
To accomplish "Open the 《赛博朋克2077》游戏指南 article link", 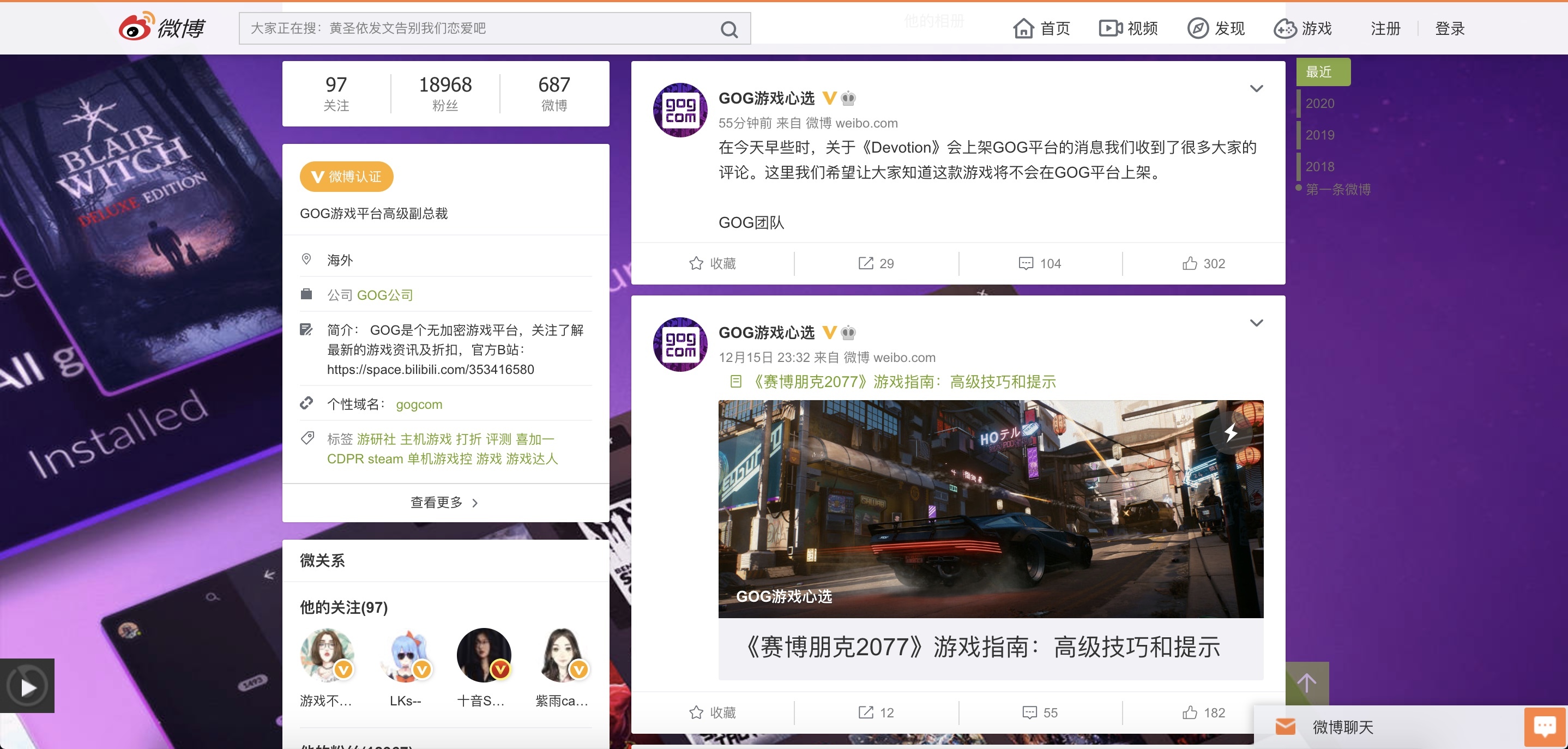I will coord(893,382).
